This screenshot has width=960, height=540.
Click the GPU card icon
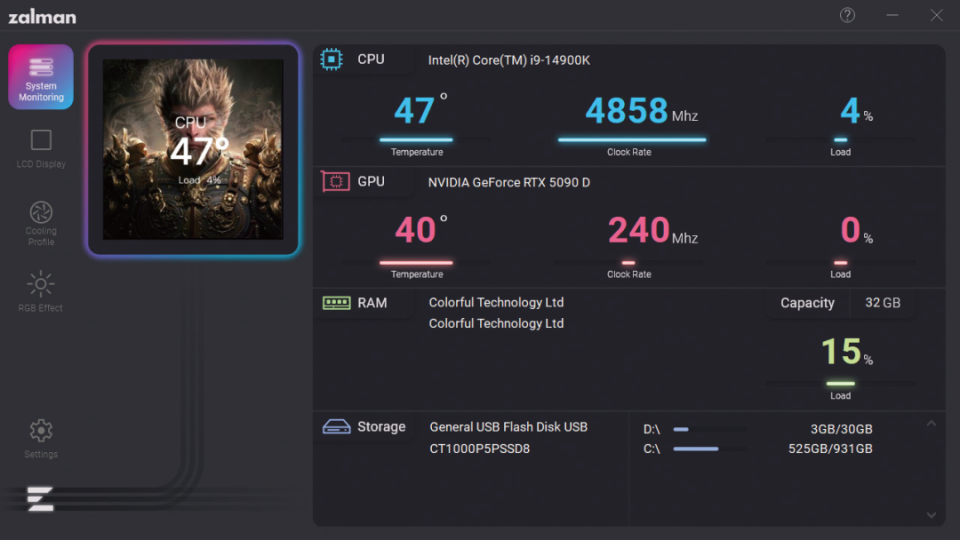(336, 181)
